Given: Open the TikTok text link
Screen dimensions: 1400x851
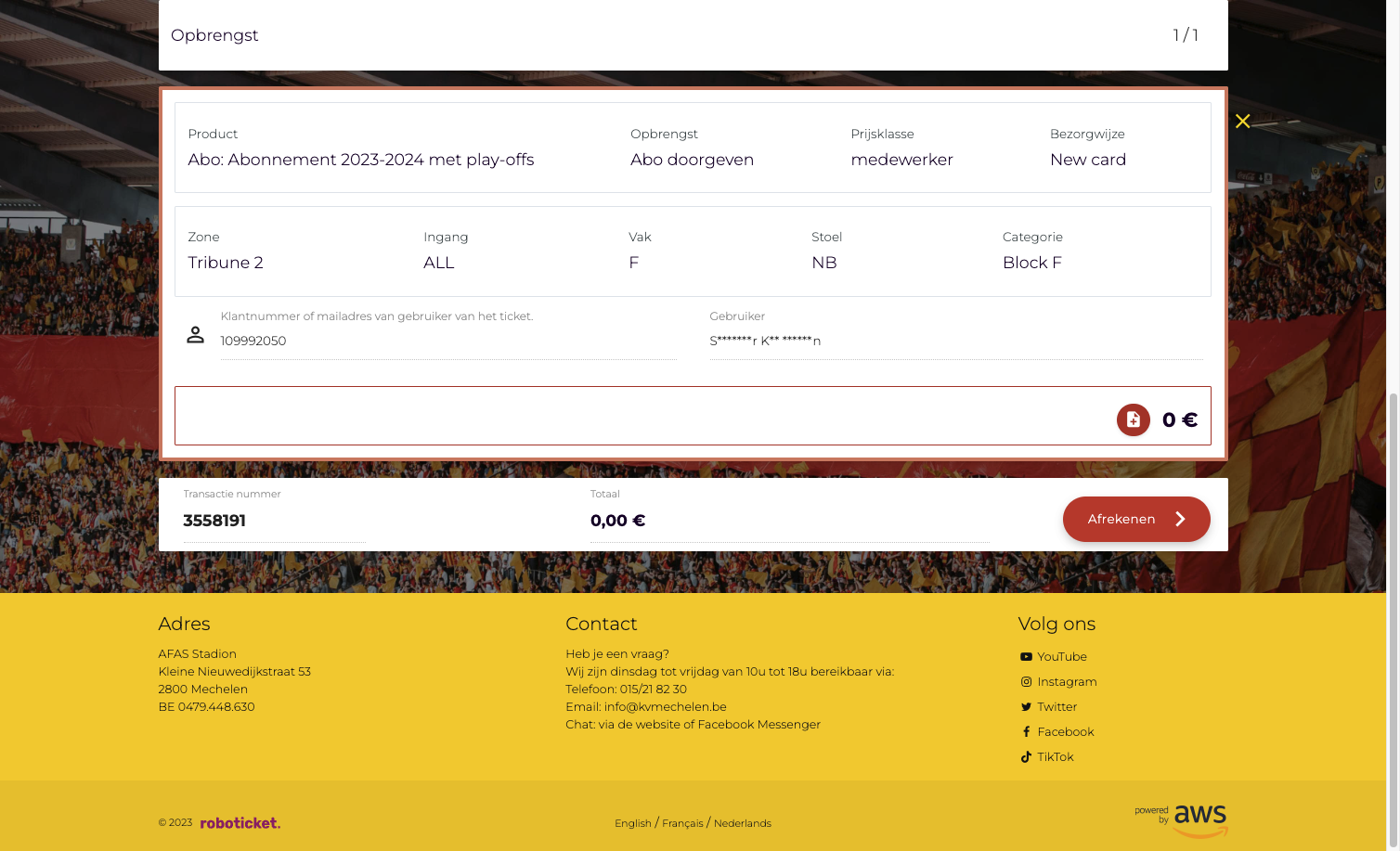Looking at the screenshot, I should tap(1056, 757).
